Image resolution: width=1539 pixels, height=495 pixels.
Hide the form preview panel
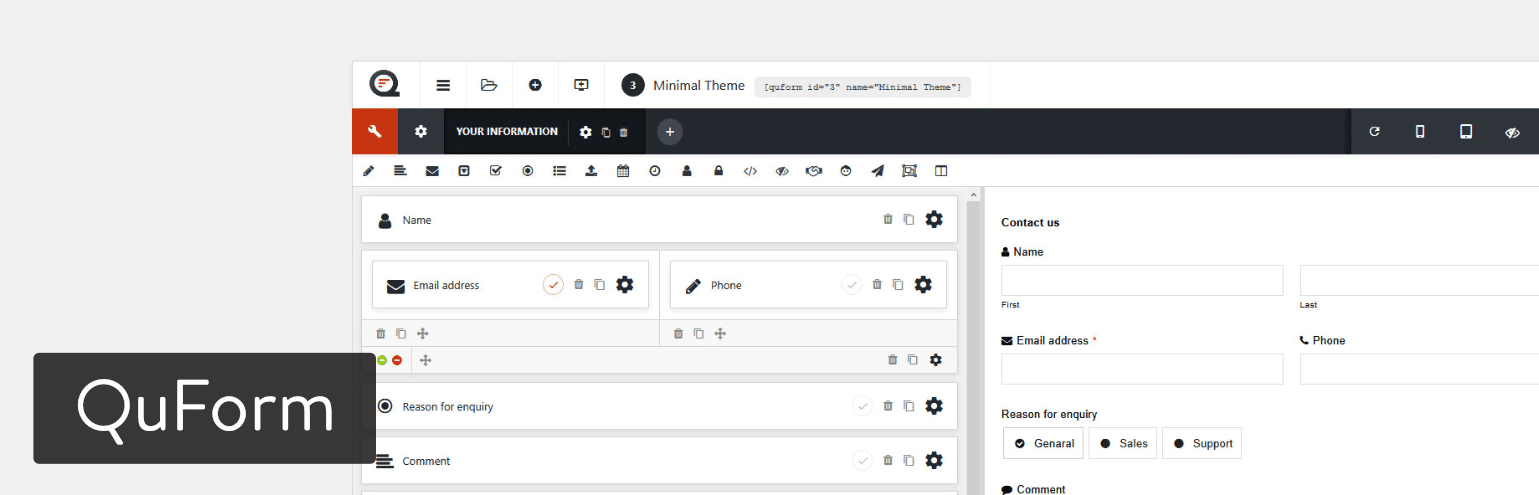(x=1512, y=132)
